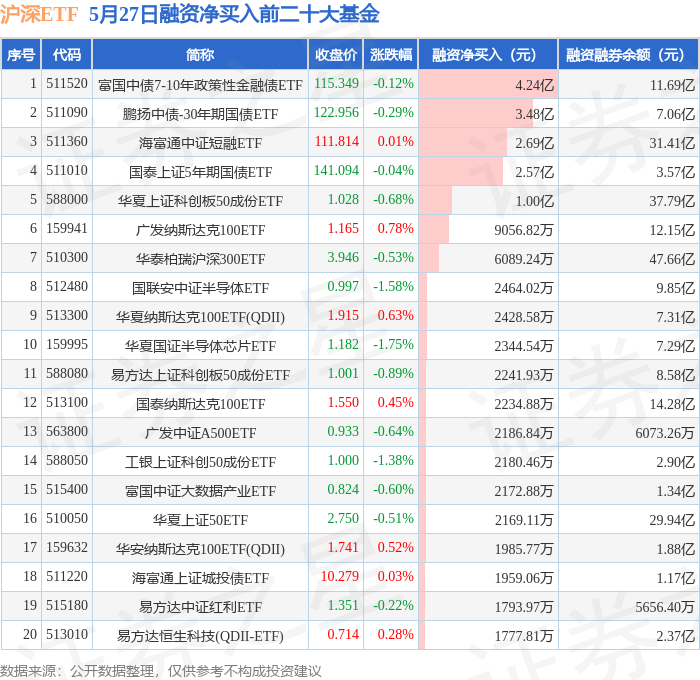The width and height of the screenshot is (700, 680).
Task: Select 华泰柏瑞沪深300ETF name
Action: pyautogui.click(x=200, y=259)
